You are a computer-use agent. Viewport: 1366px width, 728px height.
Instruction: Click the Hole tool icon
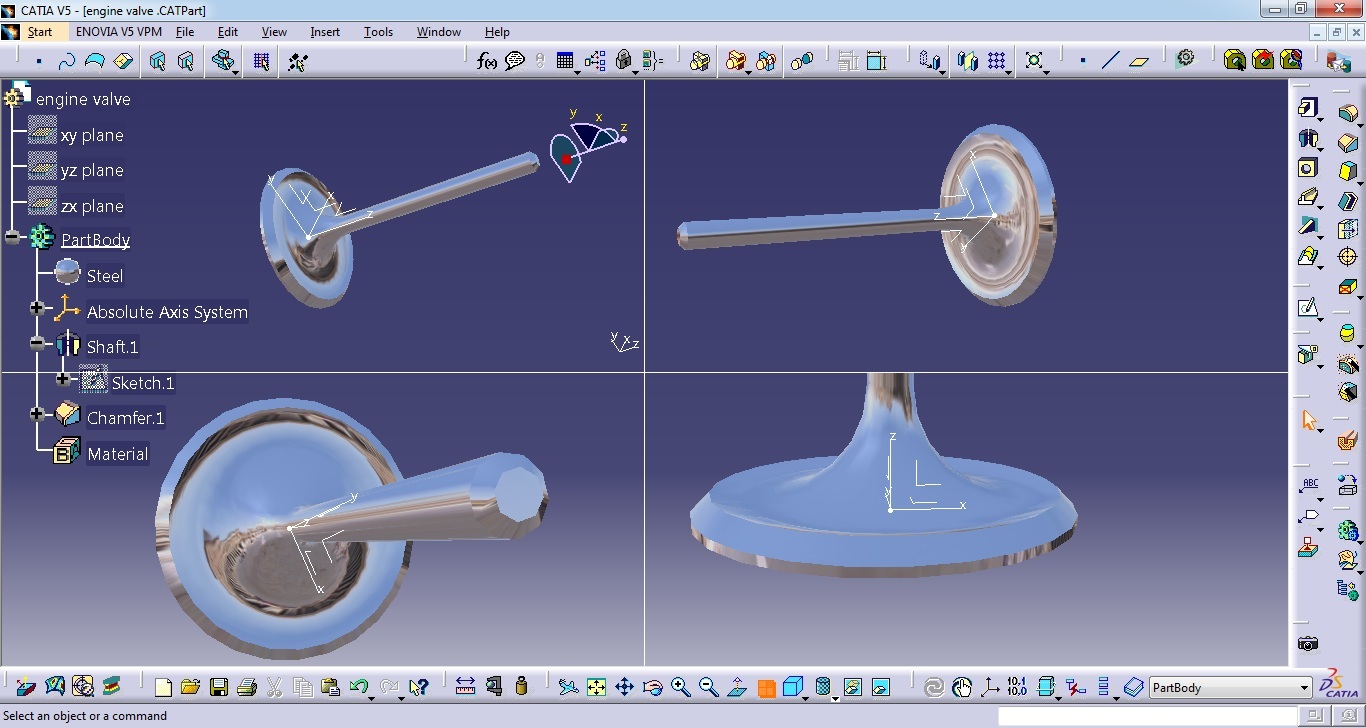click(x=1307, y=168)
